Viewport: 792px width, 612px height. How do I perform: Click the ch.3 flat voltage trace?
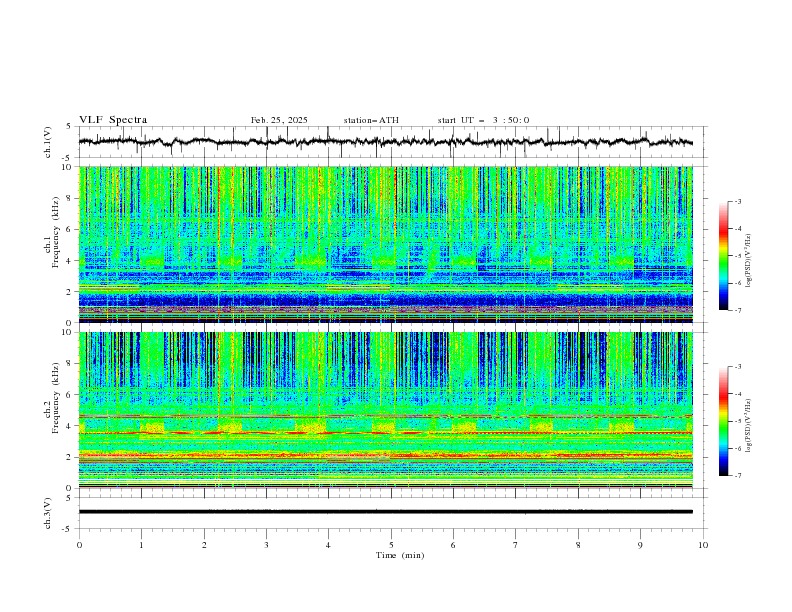click(386, 512)
